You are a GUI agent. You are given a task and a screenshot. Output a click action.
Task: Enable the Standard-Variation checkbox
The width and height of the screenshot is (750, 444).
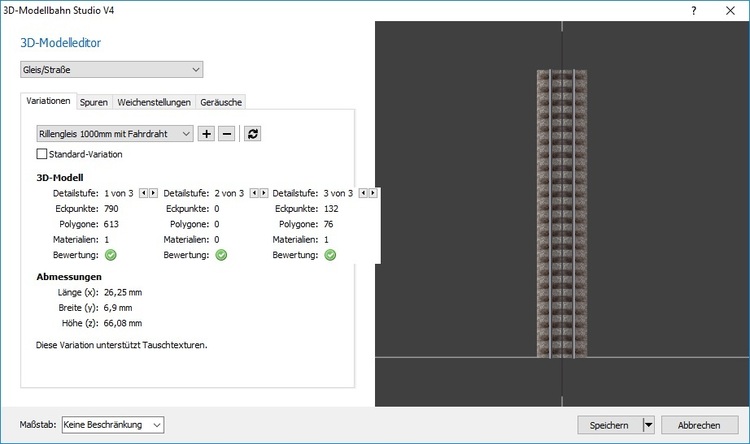point(42,154)
